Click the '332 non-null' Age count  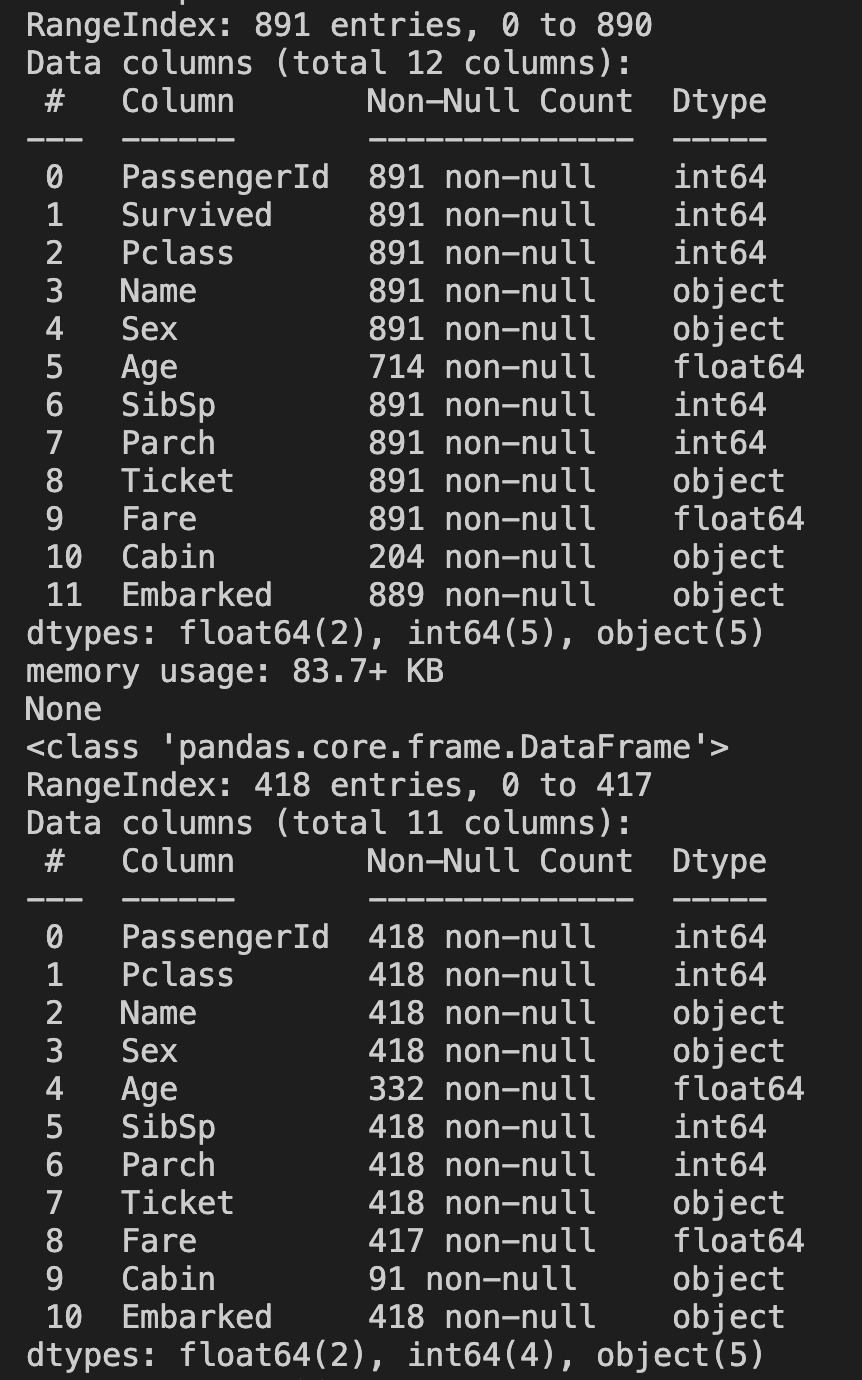481,1089
